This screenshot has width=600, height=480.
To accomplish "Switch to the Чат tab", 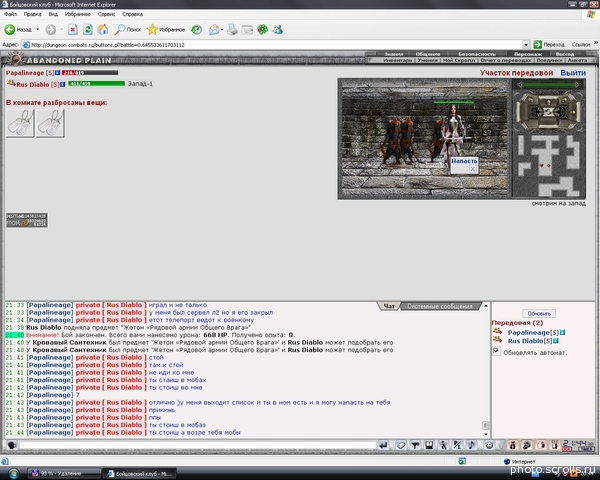I will pyautogui.click(x=389, y=306).
